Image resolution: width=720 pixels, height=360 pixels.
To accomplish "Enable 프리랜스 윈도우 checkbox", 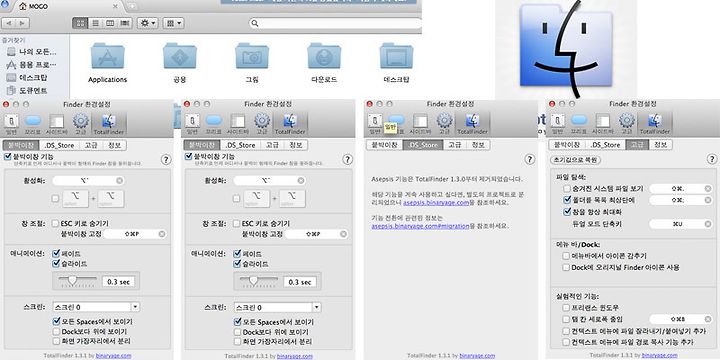I will [567, 307].
